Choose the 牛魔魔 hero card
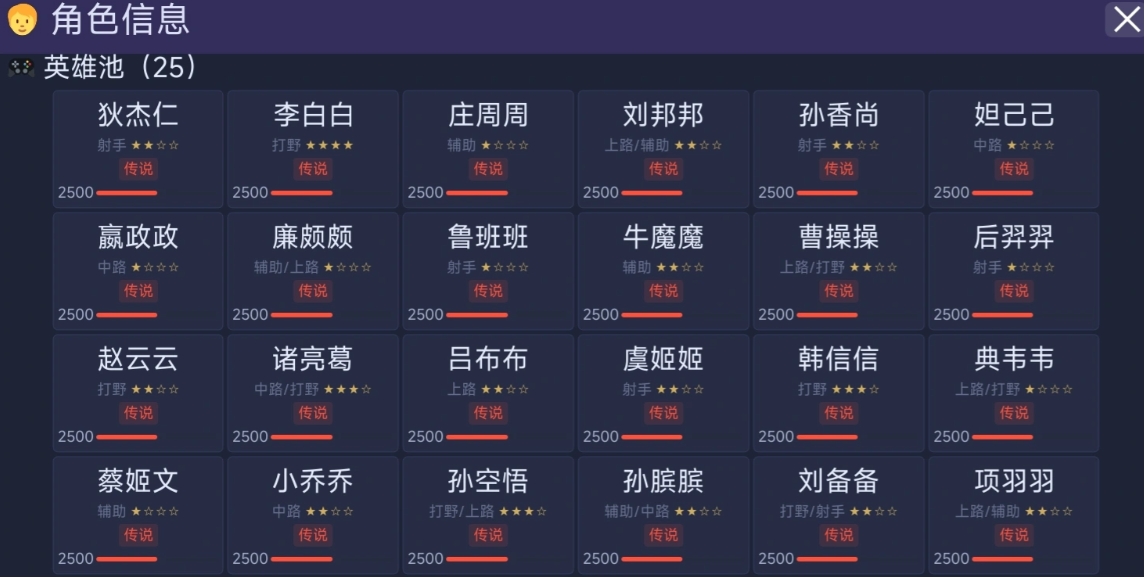This screenshot has height=577, width=1144. coord(663,271)
